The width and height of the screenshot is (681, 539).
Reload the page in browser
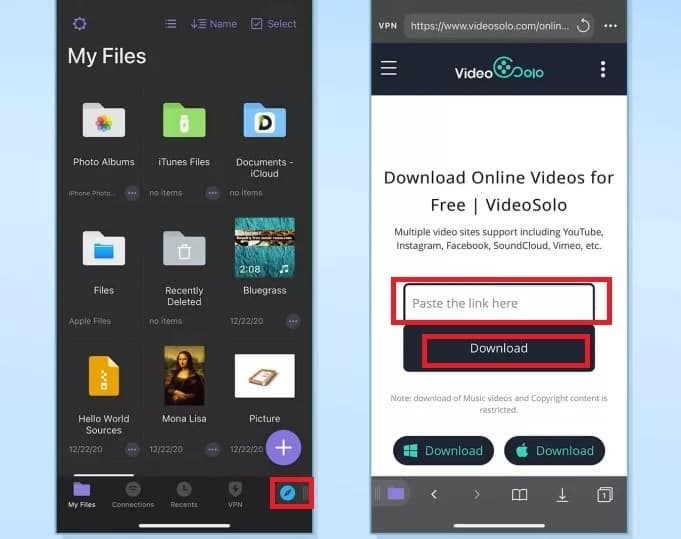[x=583, y=26]
